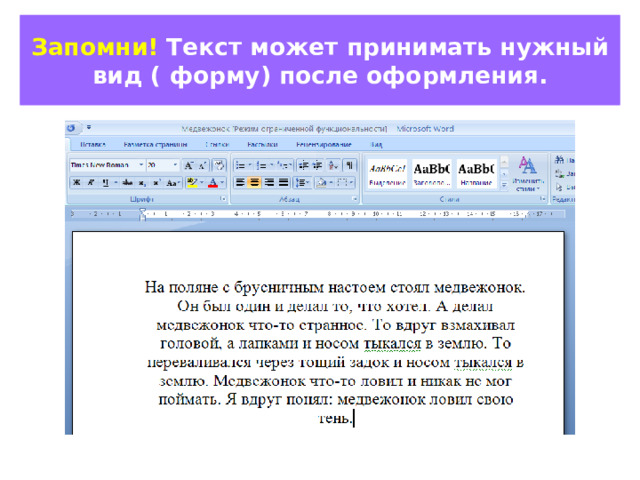Screen dimensions: 640x480
Task: Open Разметка страницы ribbon tab
Action: [155, 144]
